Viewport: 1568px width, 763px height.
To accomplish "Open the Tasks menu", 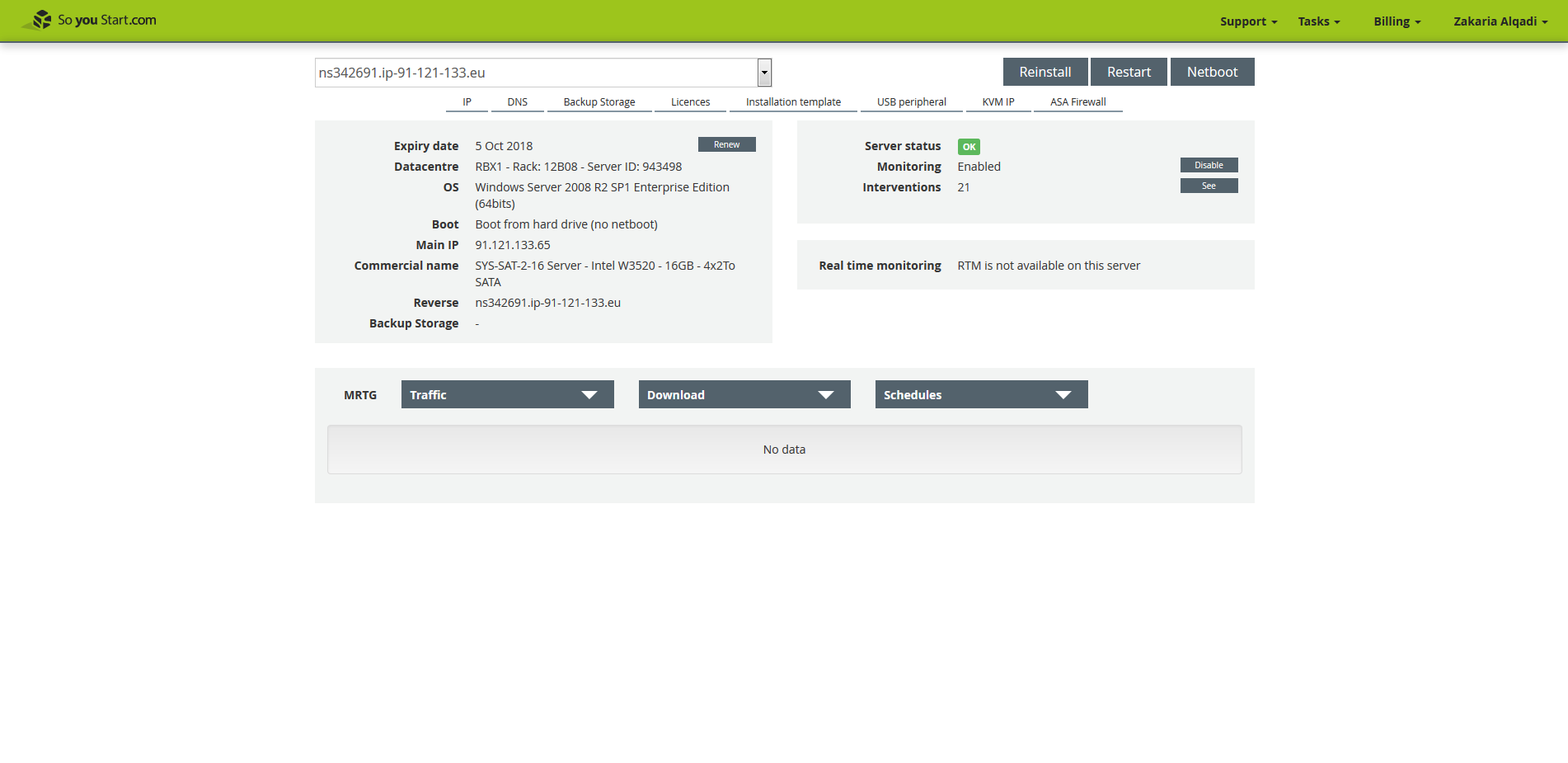I will point(1318,21).
